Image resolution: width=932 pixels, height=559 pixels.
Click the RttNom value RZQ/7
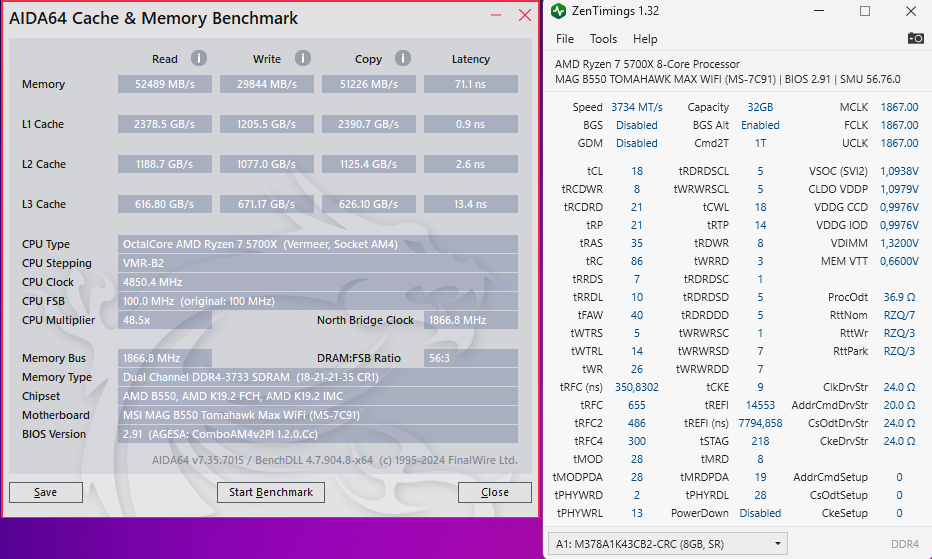point(899,315)
